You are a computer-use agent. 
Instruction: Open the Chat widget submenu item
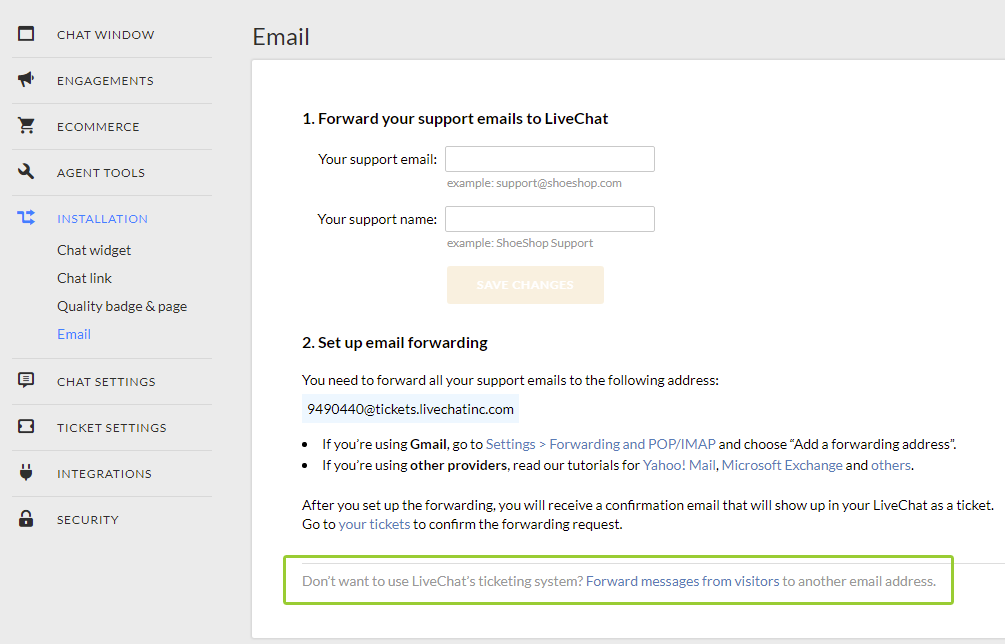[94, 250]
